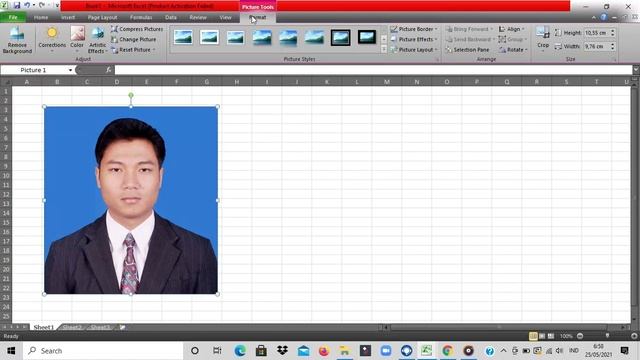Switch to Page Layout view in status bar

542,336
